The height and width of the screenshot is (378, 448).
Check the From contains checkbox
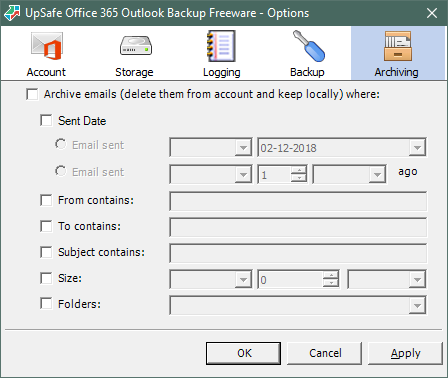coord(46,200)
